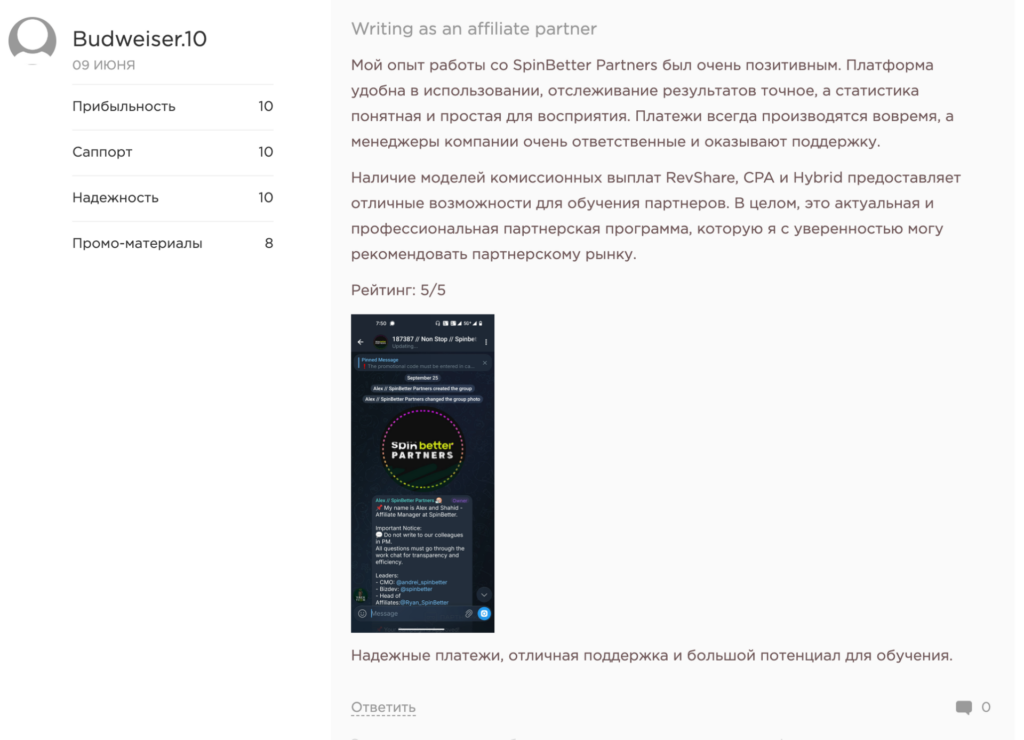Click the Ответить reply link

click(383, 707)
